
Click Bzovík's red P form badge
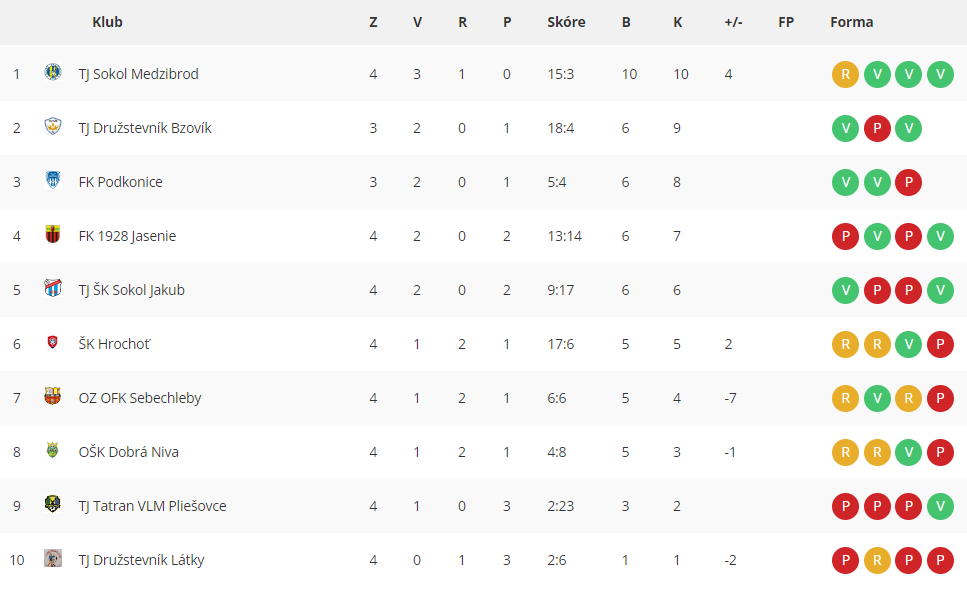[877, 128]
